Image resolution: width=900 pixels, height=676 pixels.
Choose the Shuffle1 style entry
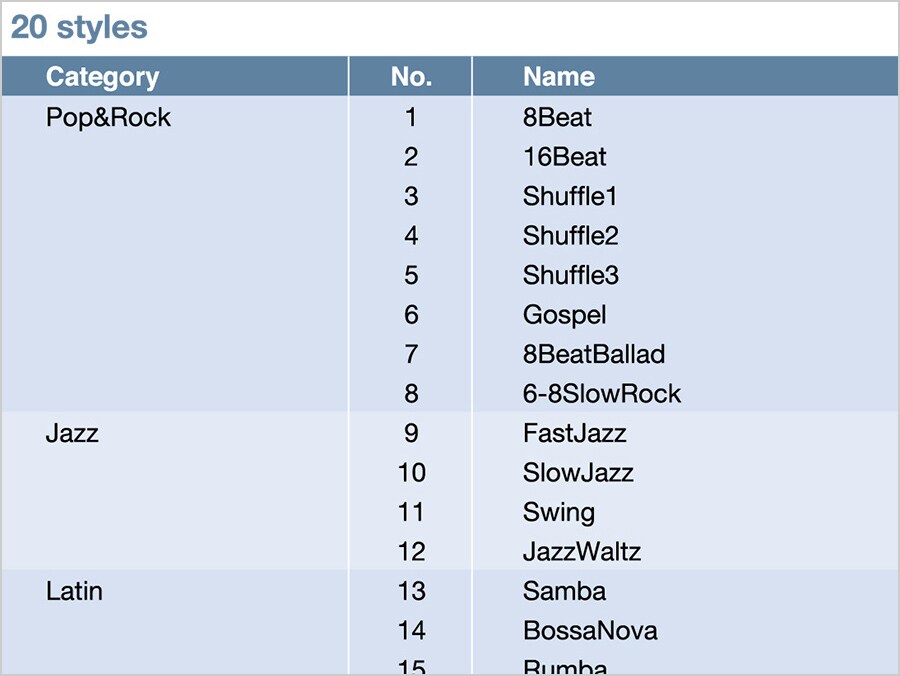[x=570, y=196]
